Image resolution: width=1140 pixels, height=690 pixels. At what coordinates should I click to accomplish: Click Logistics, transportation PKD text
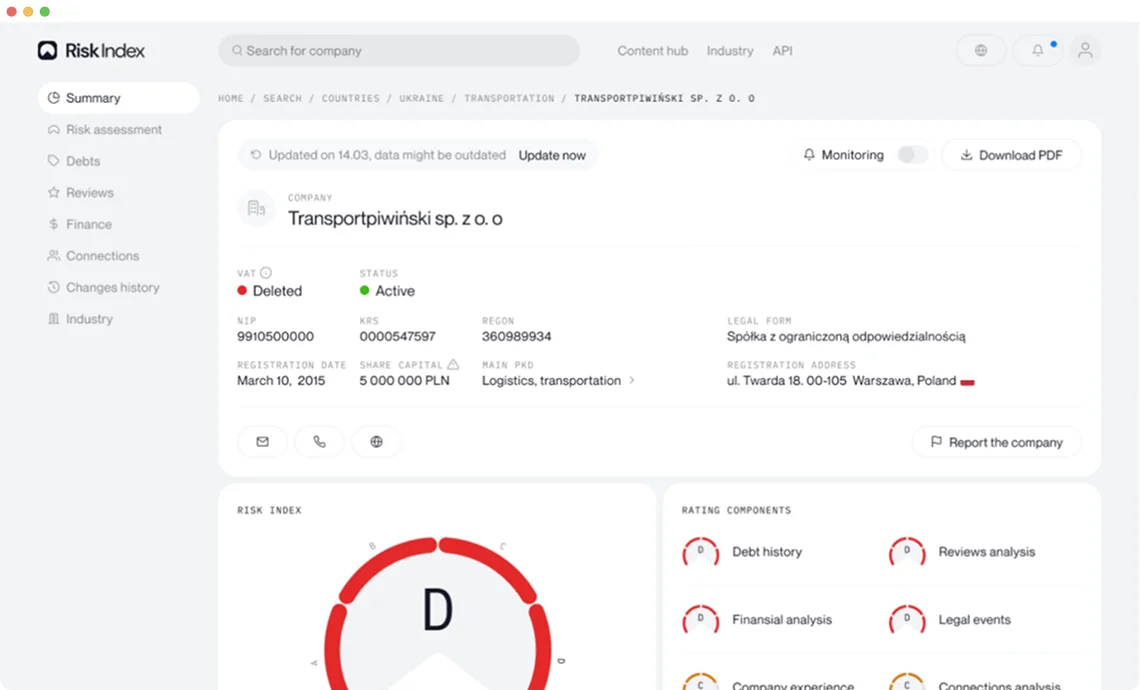coord(551,381)
